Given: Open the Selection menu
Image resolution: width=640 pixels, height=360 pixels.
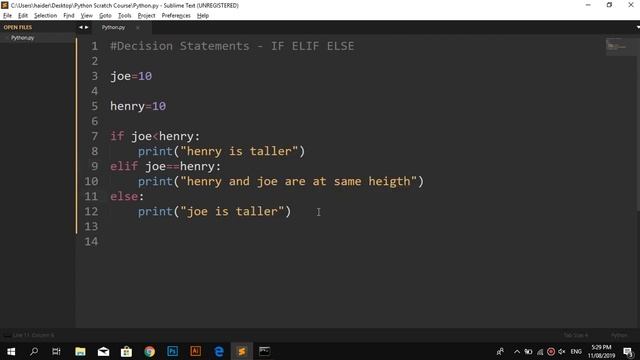Looking at the screenshot, I should click(x=45, y=16).
